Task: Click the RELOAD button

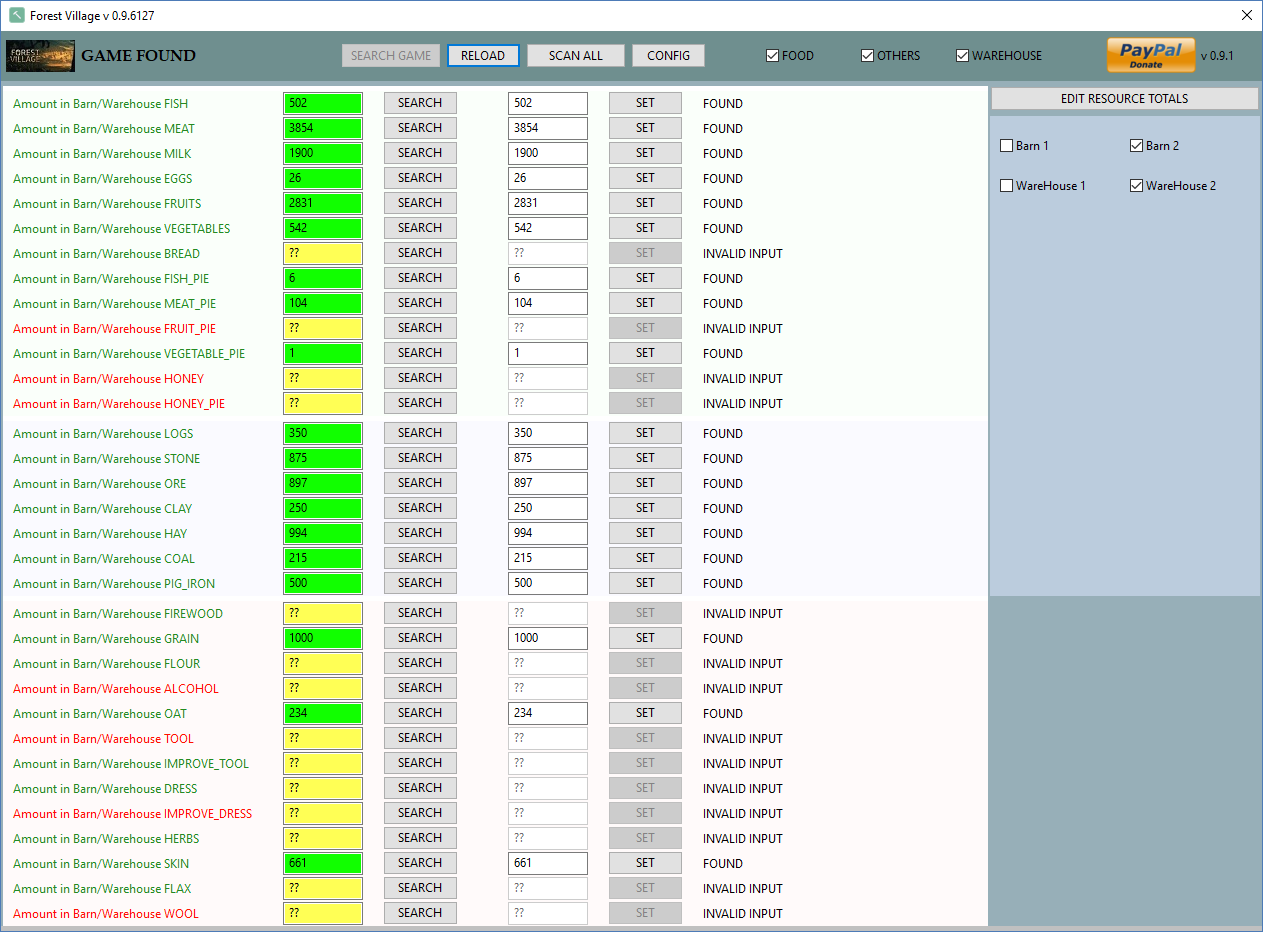Action: [483, 56]
